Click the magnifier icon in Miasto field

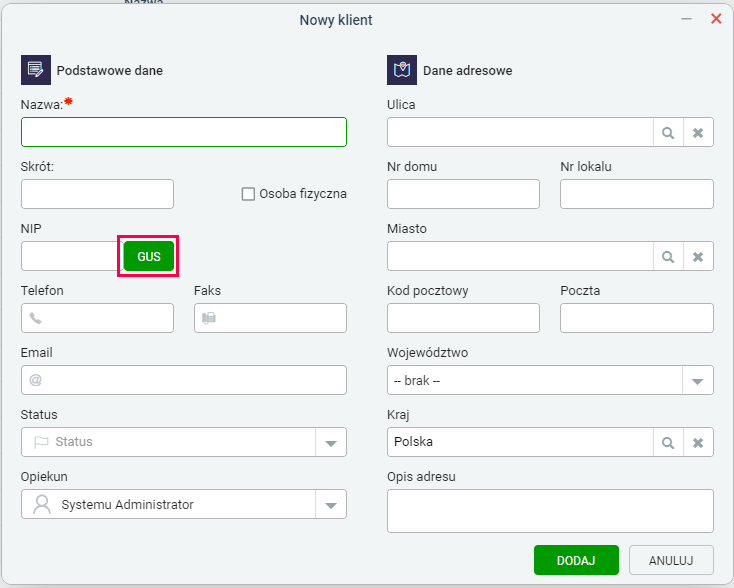click(x=668, y=257)
